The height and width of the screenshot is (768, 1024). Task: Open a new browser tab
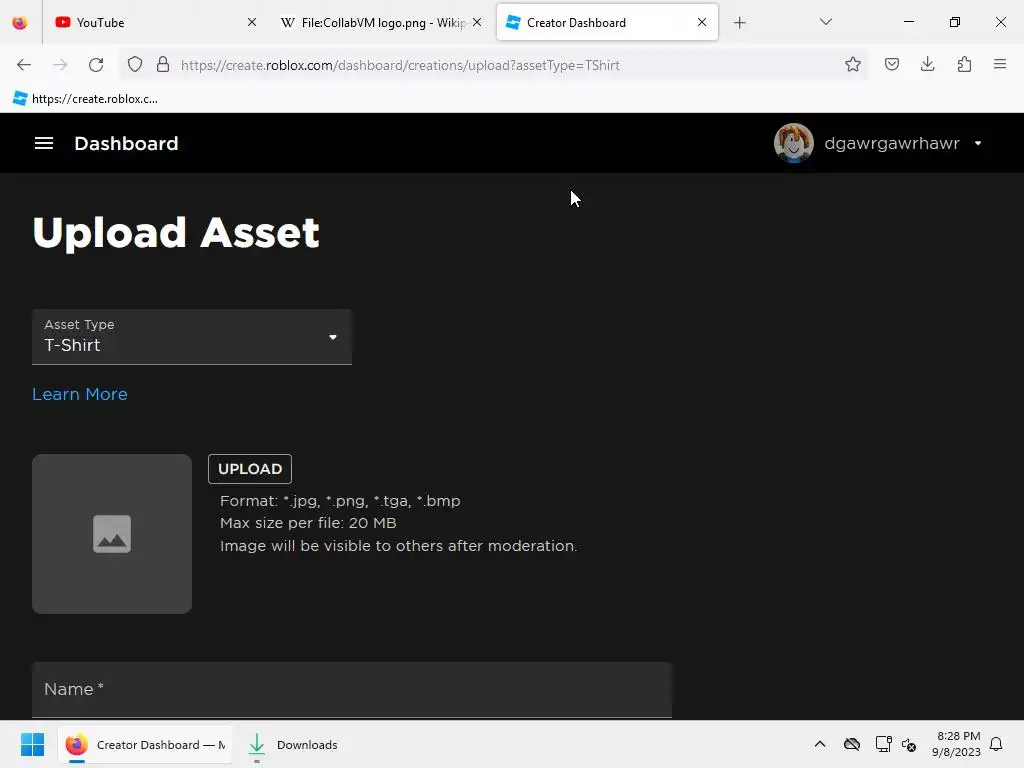click(739, 23)
